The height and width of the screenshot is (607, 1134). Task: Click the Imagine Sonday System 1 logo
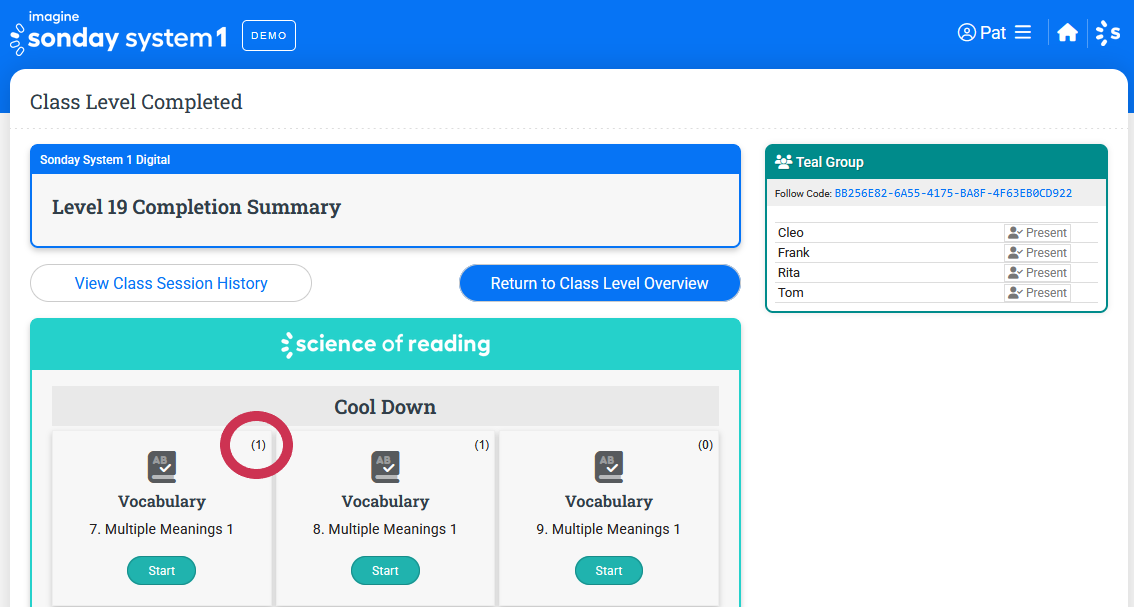119,33
